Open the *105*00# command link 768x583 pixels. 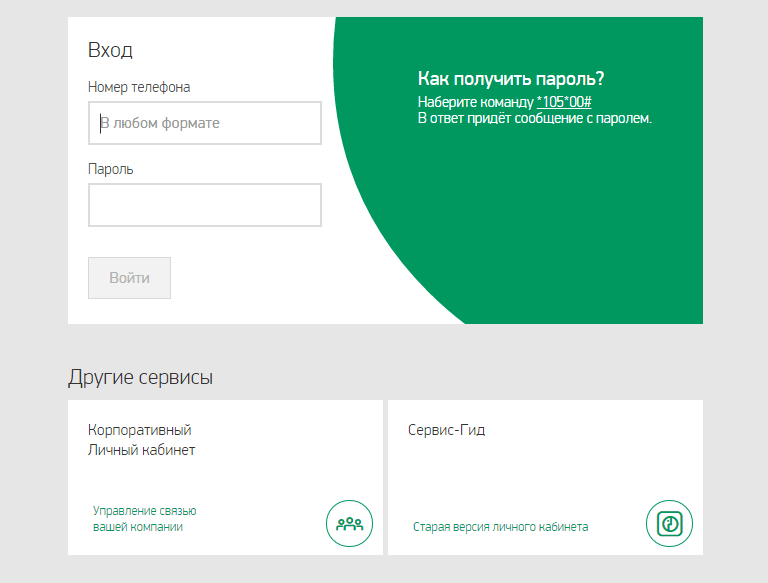(564, 102)
